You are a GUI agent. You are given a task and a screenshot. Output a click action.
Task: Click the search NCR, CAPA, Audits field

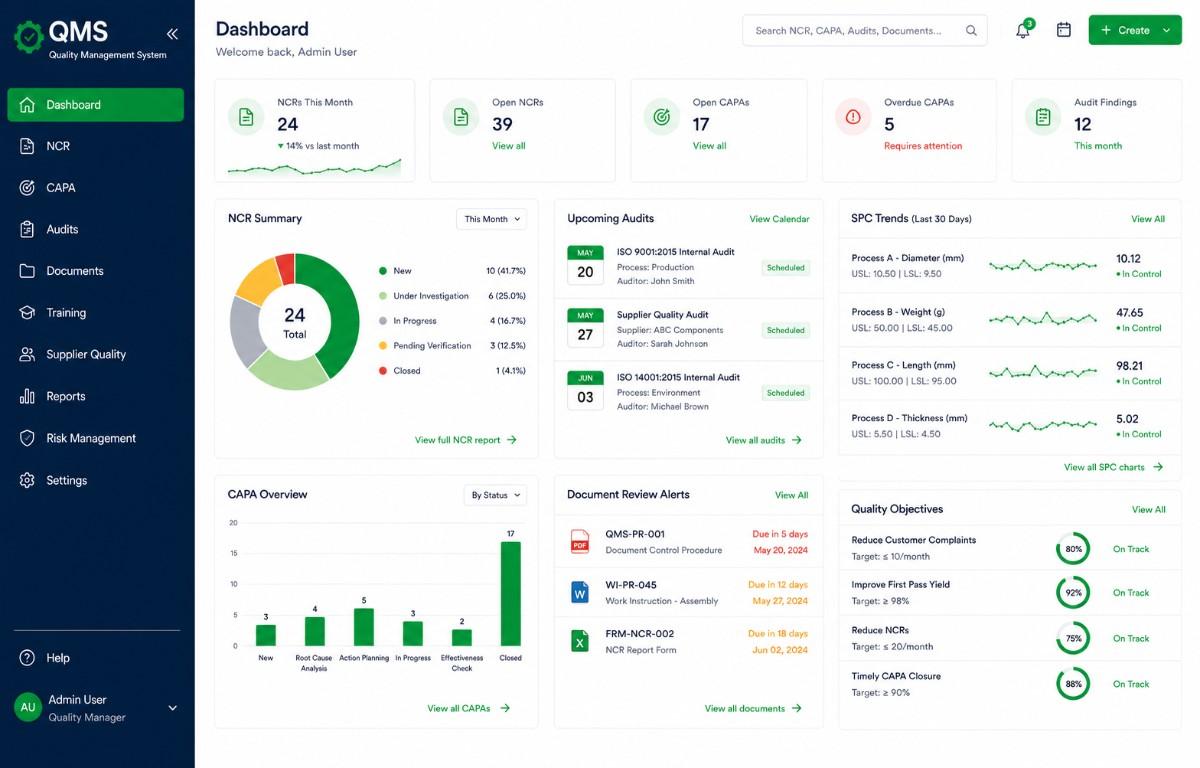coord(864,31)
